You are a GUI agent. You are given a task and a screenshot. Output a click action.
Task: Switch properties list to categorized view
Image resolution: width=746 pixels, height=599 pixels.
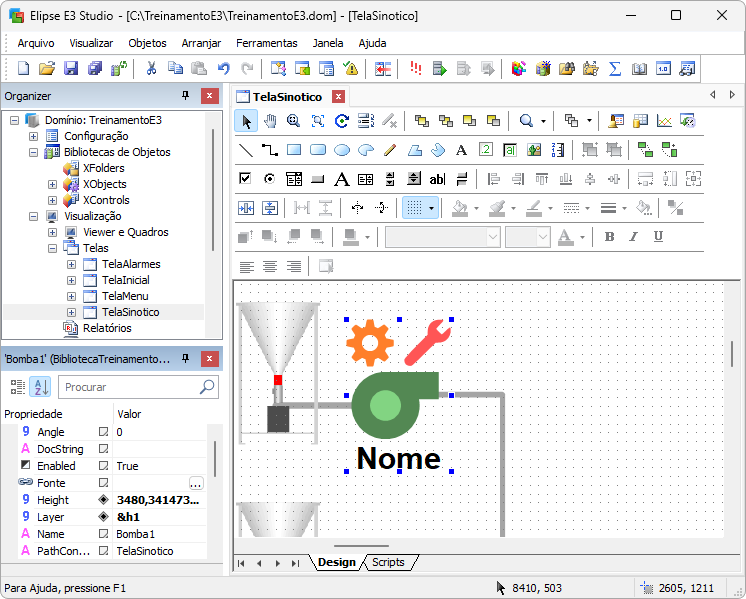click(x=17, y=387)
